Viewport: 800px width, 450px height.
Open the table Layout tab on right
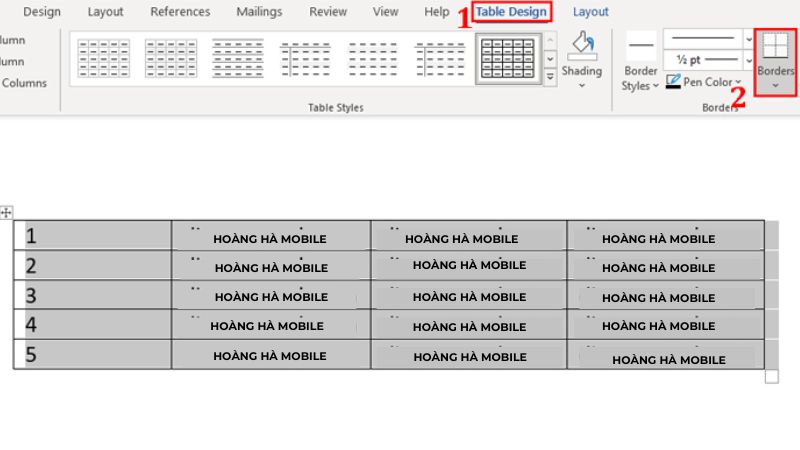tap(590, 12)
